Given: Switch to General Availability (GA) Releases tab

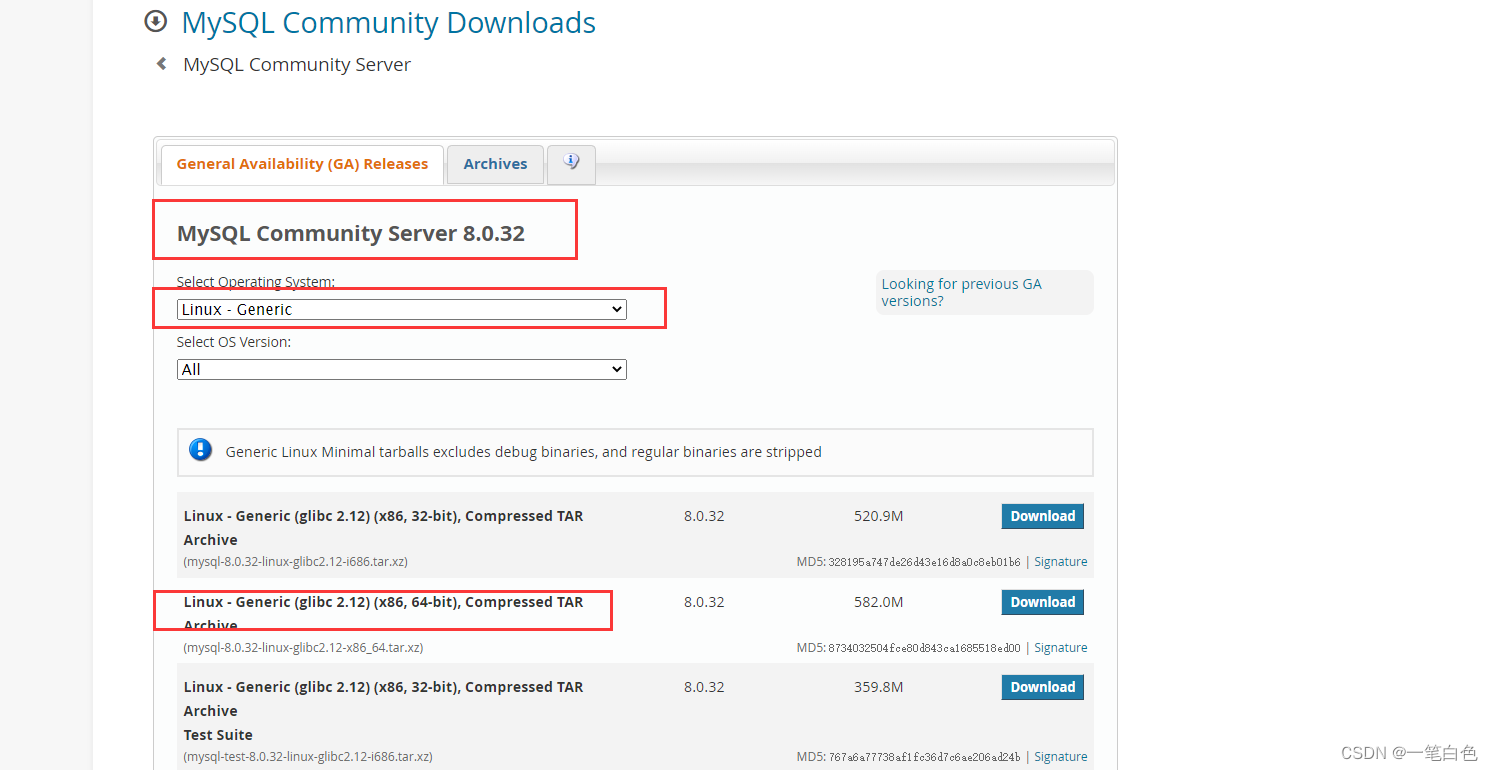Looking at the screenshot, I should (x=302, y=164).
